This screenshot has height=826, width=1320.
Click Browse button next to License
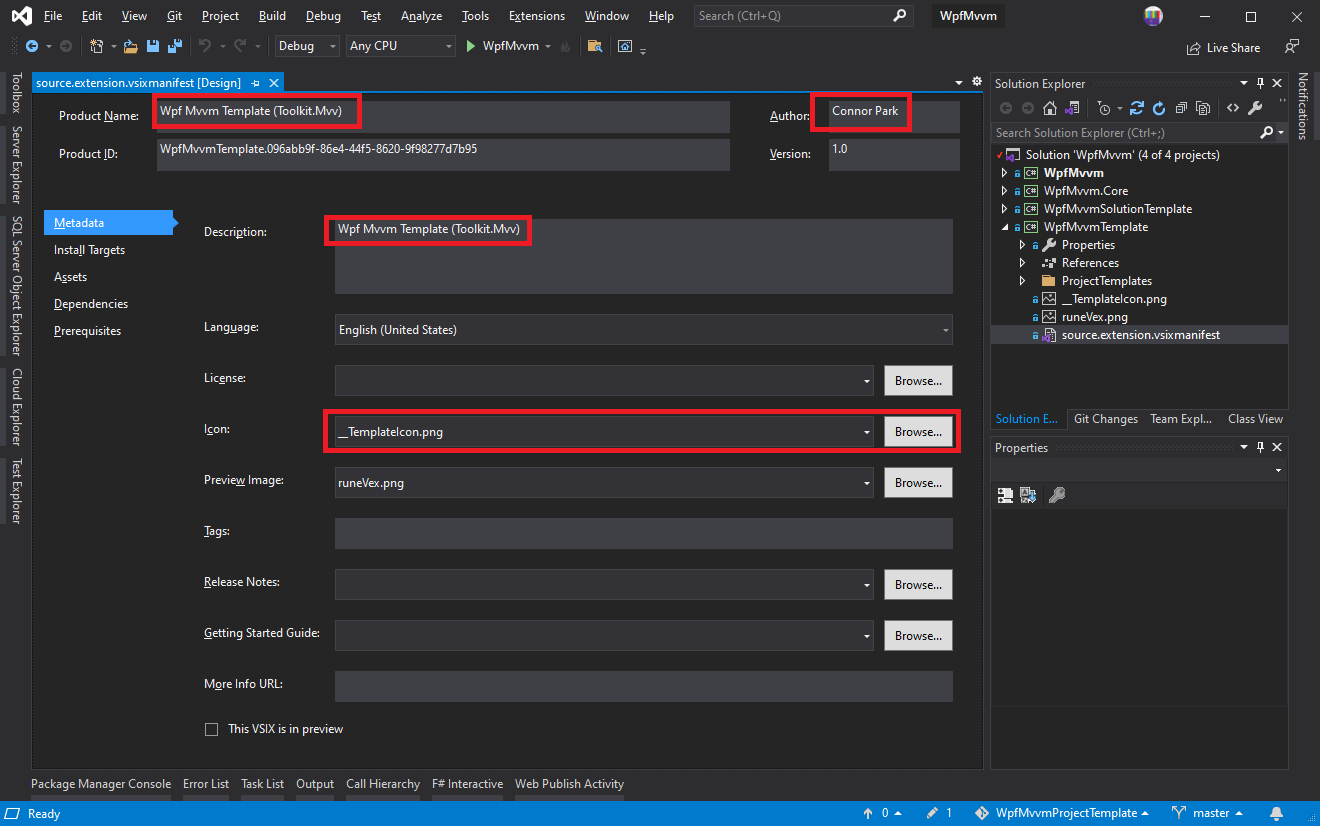(918, 381)
